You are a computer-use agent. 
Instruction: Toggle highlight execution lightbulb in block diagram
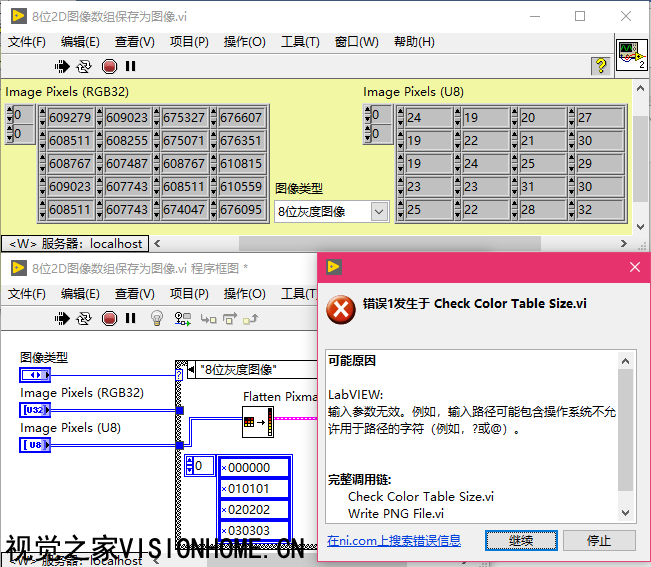tap(156, 318)
